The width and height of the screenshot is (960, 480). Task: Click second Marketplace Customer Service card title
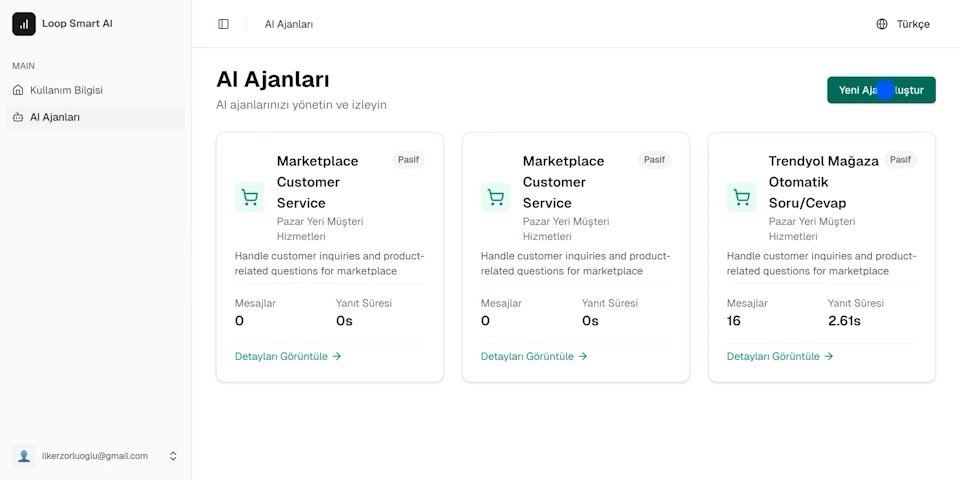tap(563, 182)
